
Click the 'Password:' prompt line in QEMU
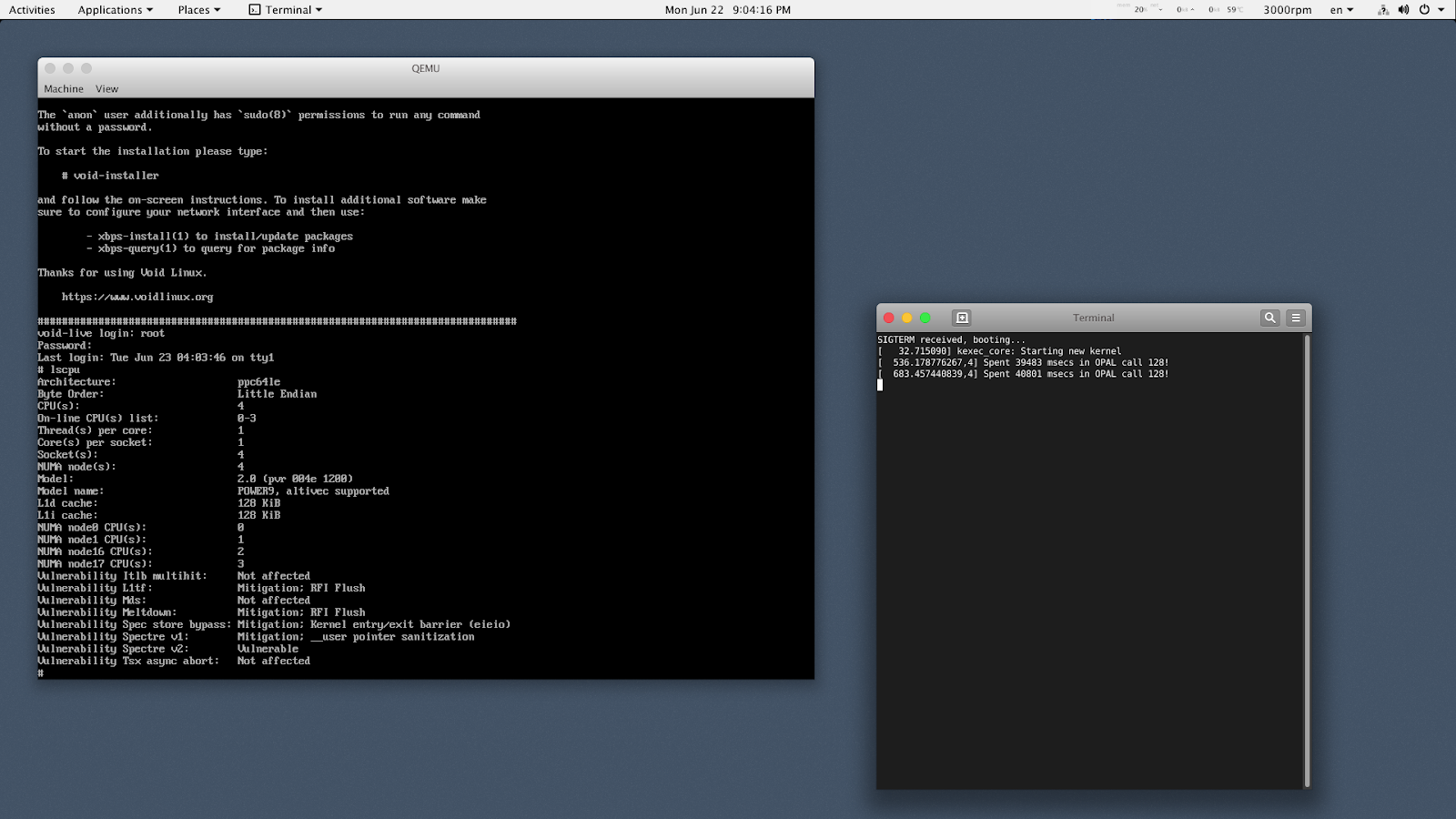click(x=65, y=346)
